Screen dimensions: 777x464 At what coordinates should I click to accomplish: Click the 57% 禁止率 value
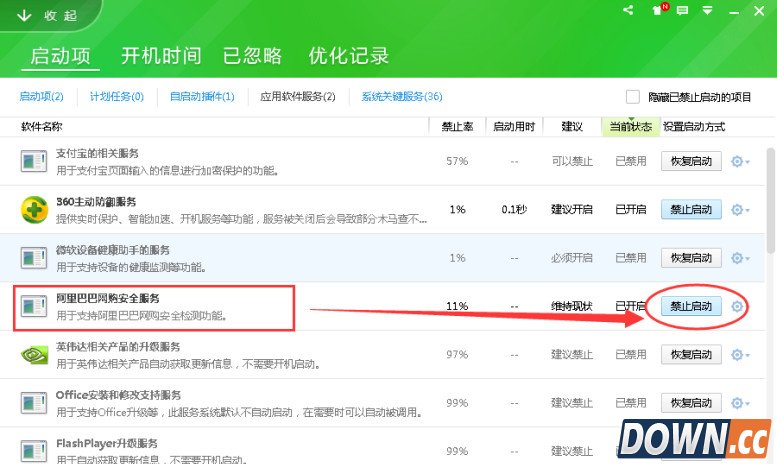457,161
